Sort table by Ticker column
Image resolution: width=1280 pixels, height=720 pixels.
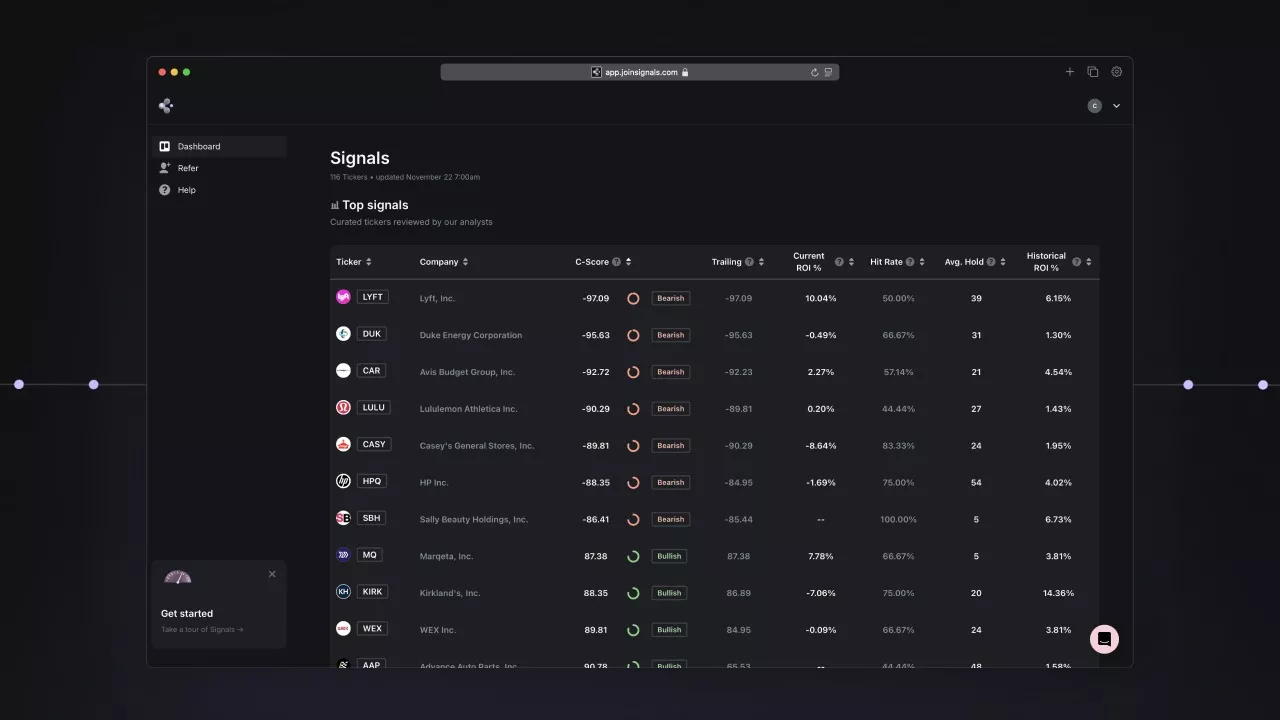[x=368, y=262]
